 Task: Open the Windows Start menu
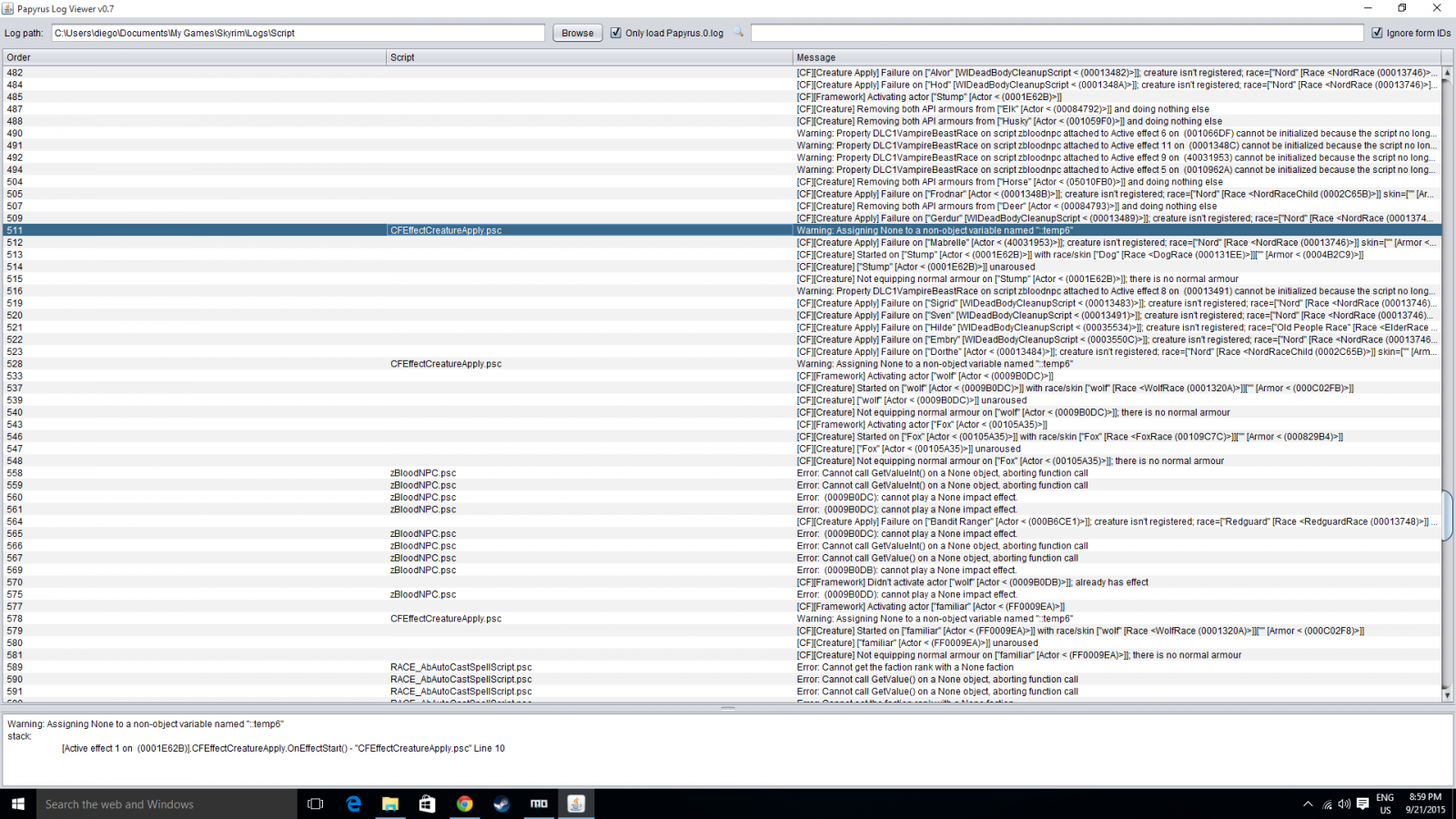point(17,804)
